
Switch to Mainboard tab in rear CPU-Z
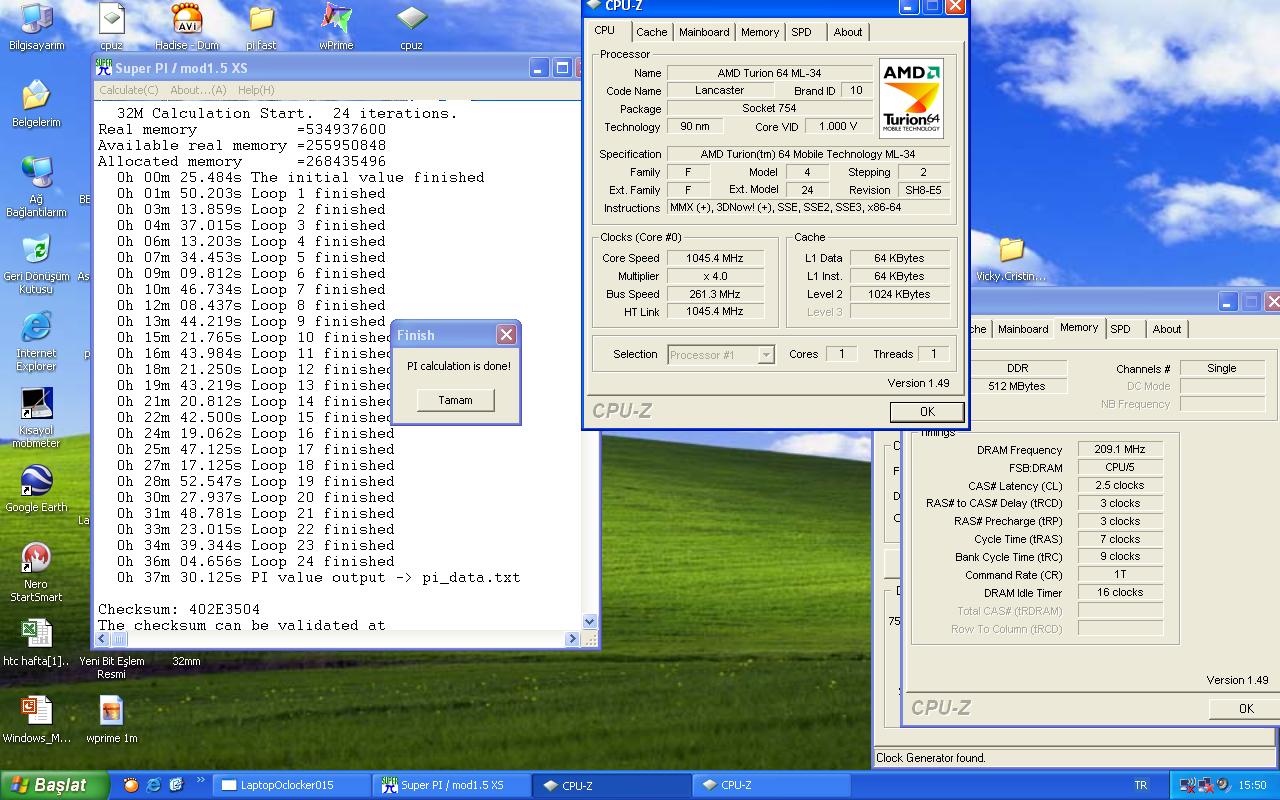(x=1023, y=329)
